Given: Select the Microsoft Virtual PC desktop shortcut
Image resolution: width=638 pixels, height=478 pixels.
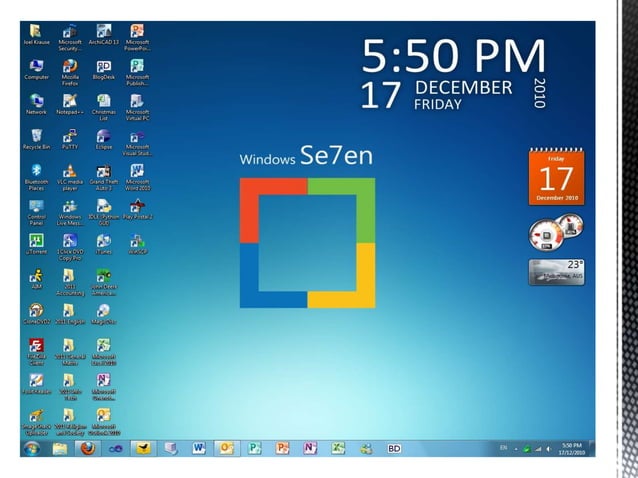Looking at the screenshot, I should coord(137,107).
